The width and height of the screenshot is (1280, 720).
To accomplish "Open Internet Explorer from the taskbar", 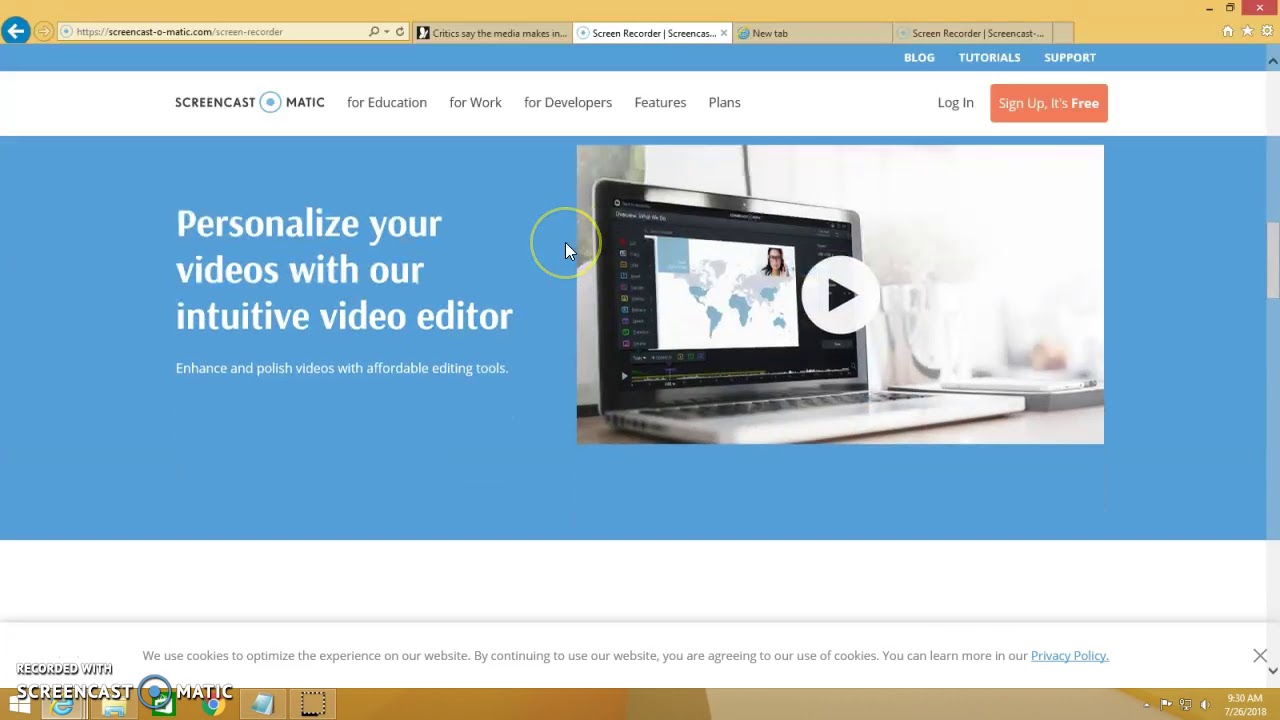I will tap(63, 705).
